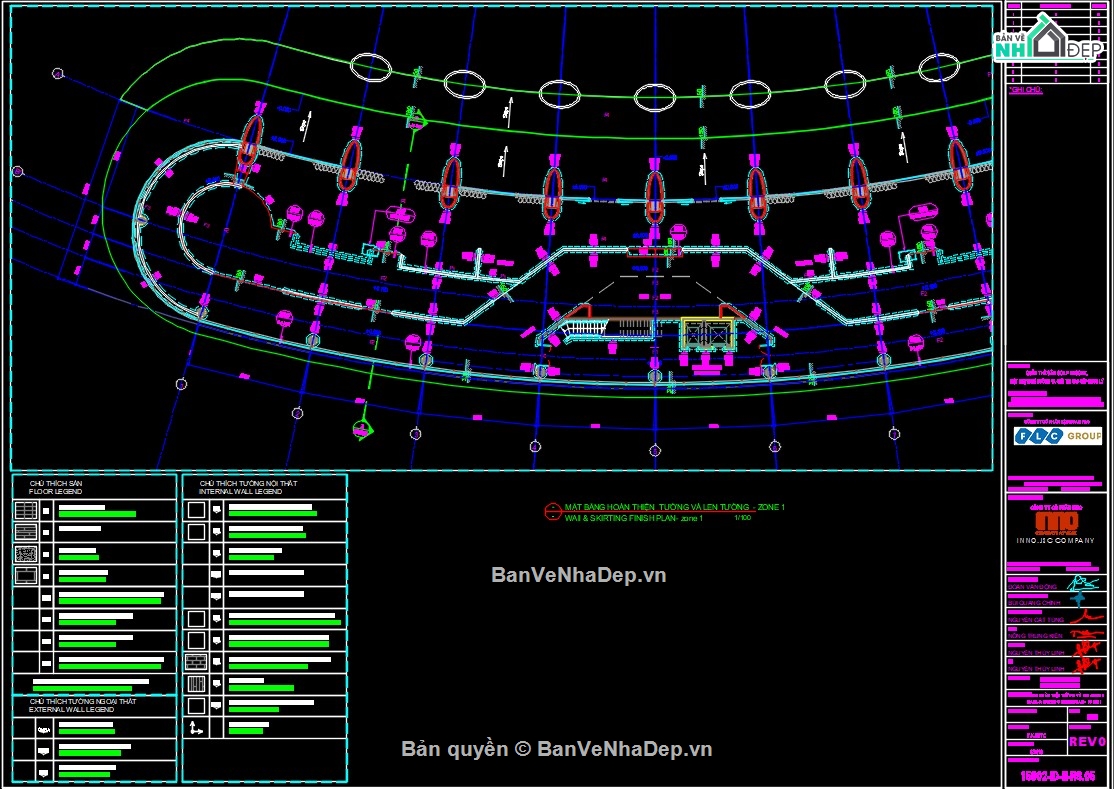Click the first grid tile hatch in Floor Legend
1114x789 pixels.
[x=26, y=510]
